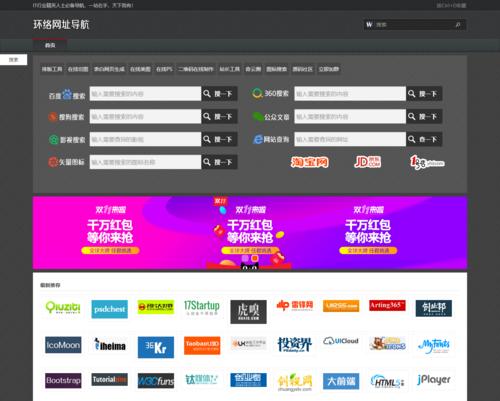This screenshot has height=401, width=500.
Task: Open the Bootstrap logo
Action: pyautogui.click(x=63, y=381)
